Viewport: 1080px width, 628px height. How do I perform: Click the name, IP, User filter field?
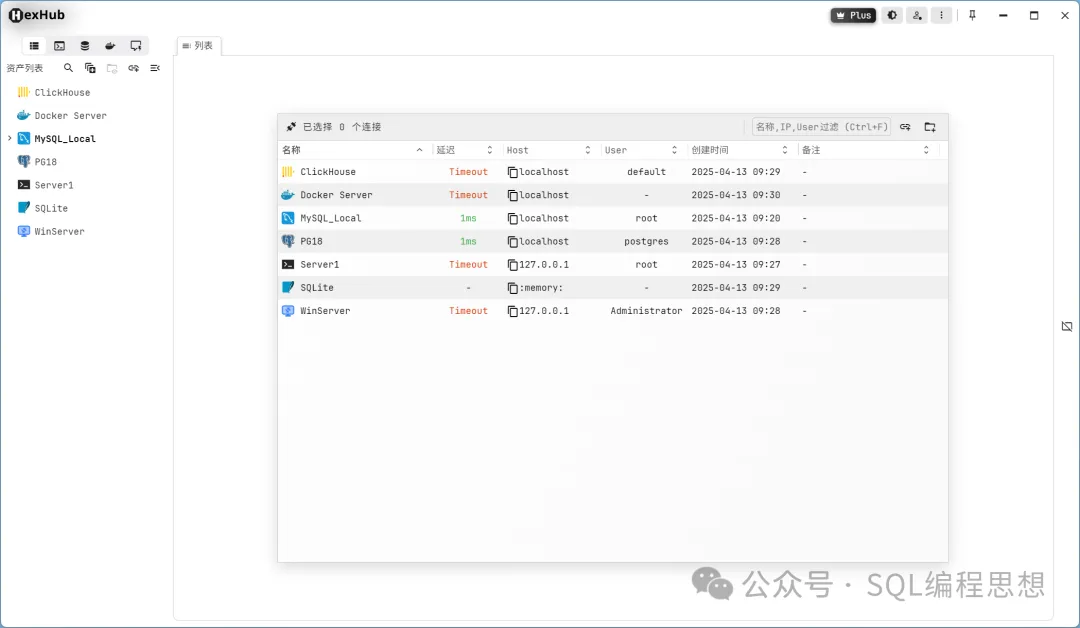(821, 127)
